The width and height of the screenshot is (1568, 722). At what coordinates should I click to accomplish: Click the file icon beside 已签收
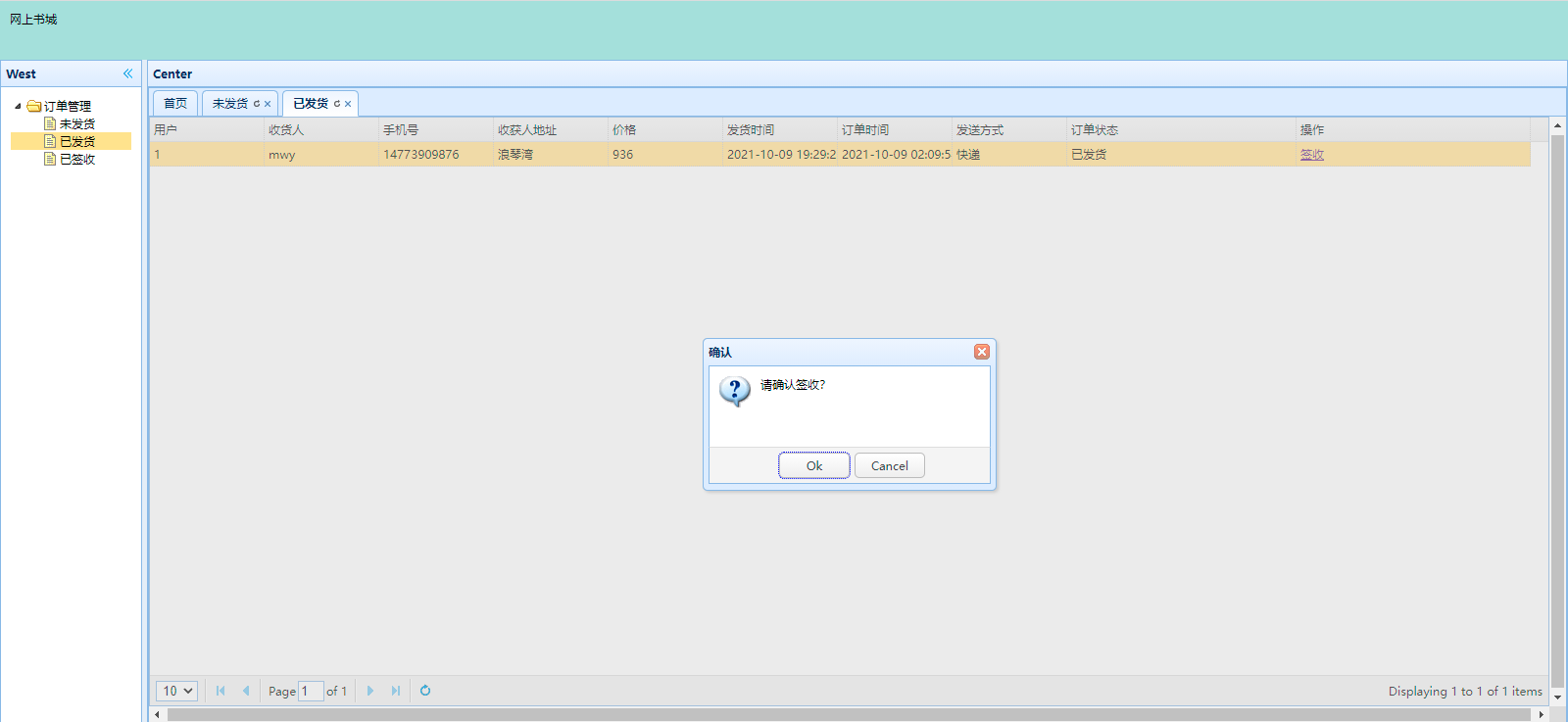(50, 159)
